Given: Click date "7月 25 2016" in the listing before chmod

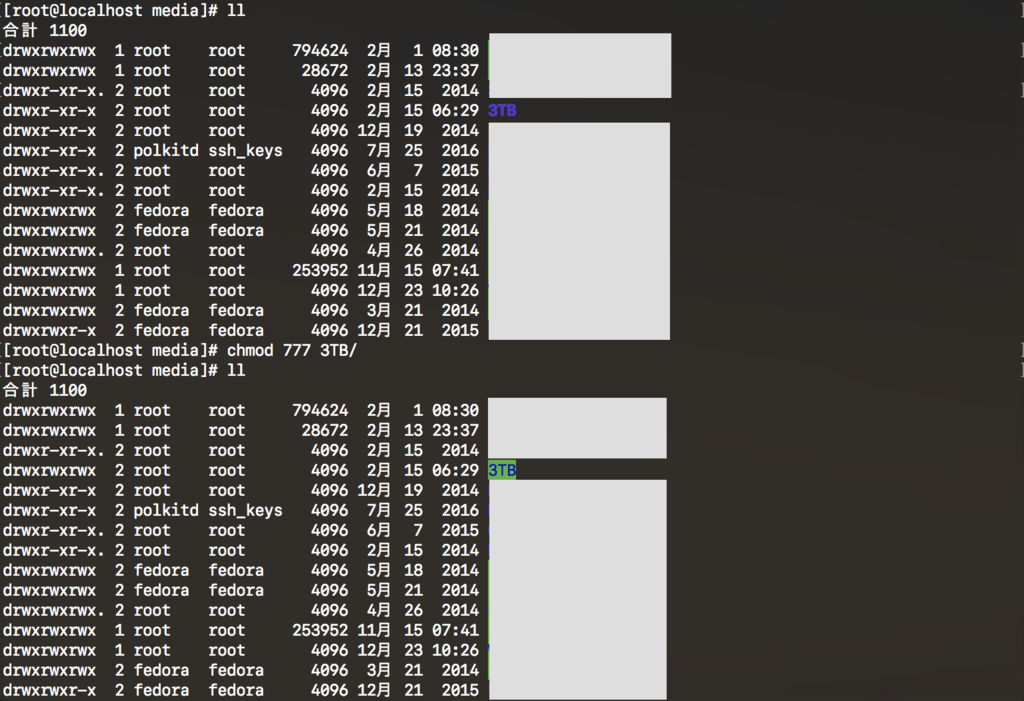Looking at the screenshot, I should coord(423,151).
